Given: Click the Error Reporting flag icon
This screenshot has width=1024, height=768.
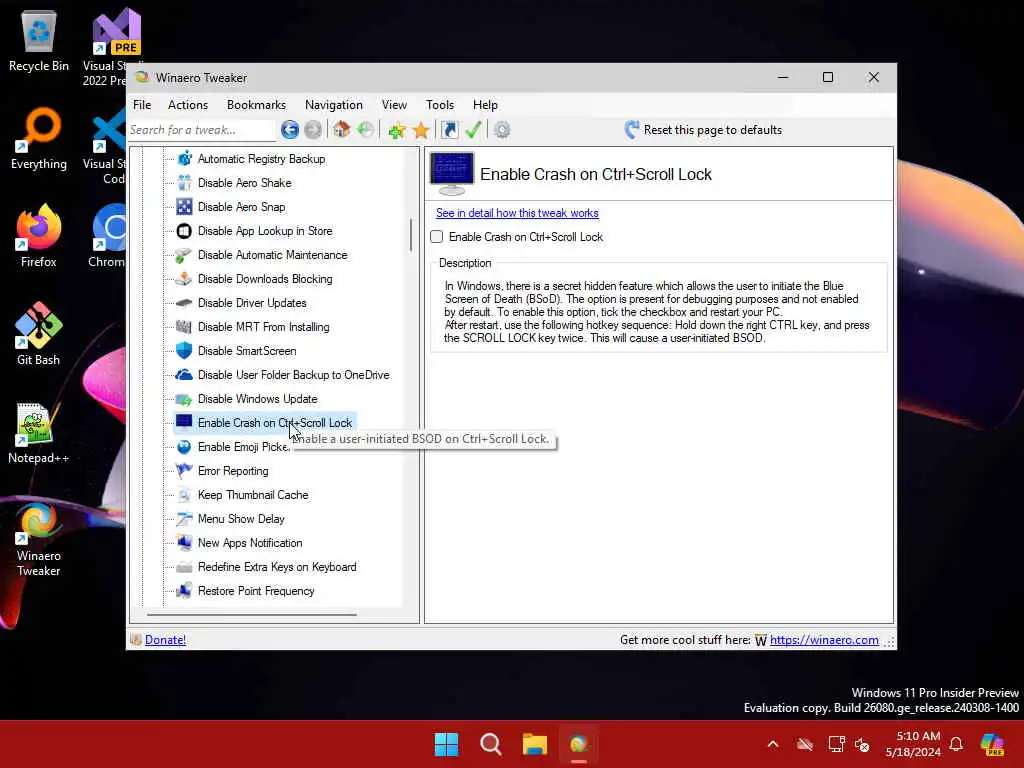Looking at the screenshot, I should (184, 471).
